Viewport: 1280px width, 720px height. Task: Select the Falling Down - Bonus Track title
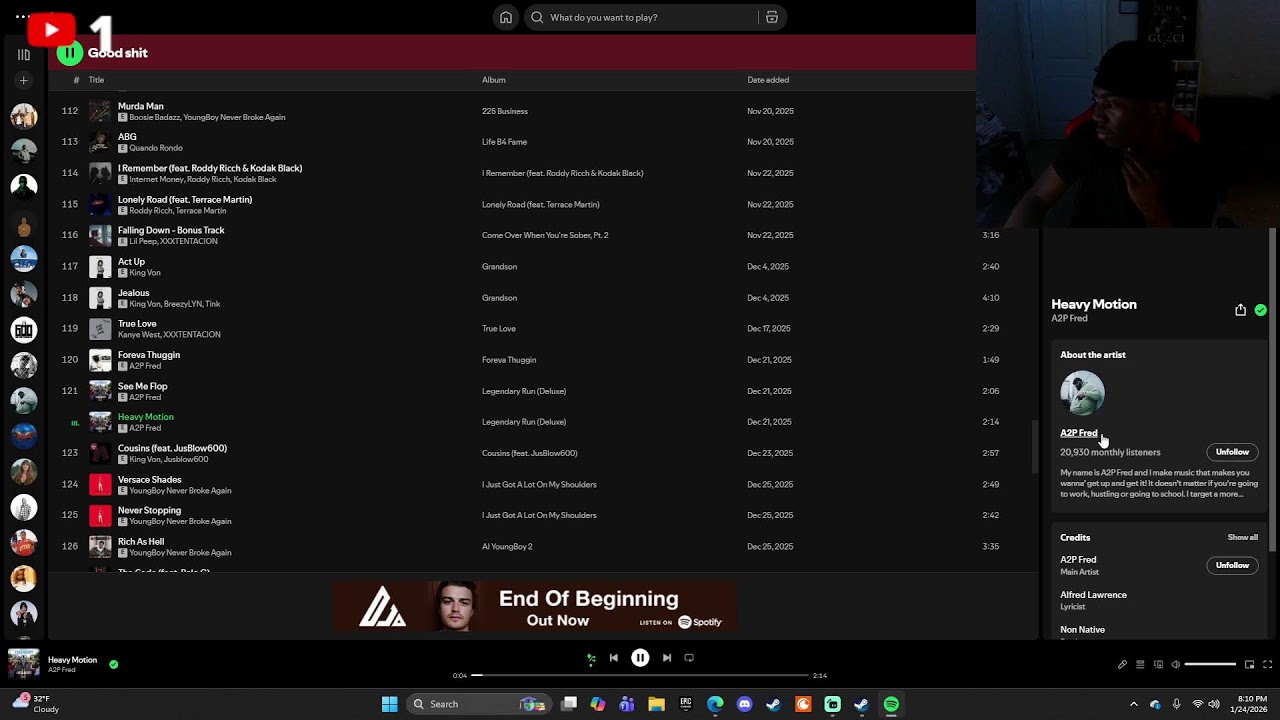pos(171,230)
